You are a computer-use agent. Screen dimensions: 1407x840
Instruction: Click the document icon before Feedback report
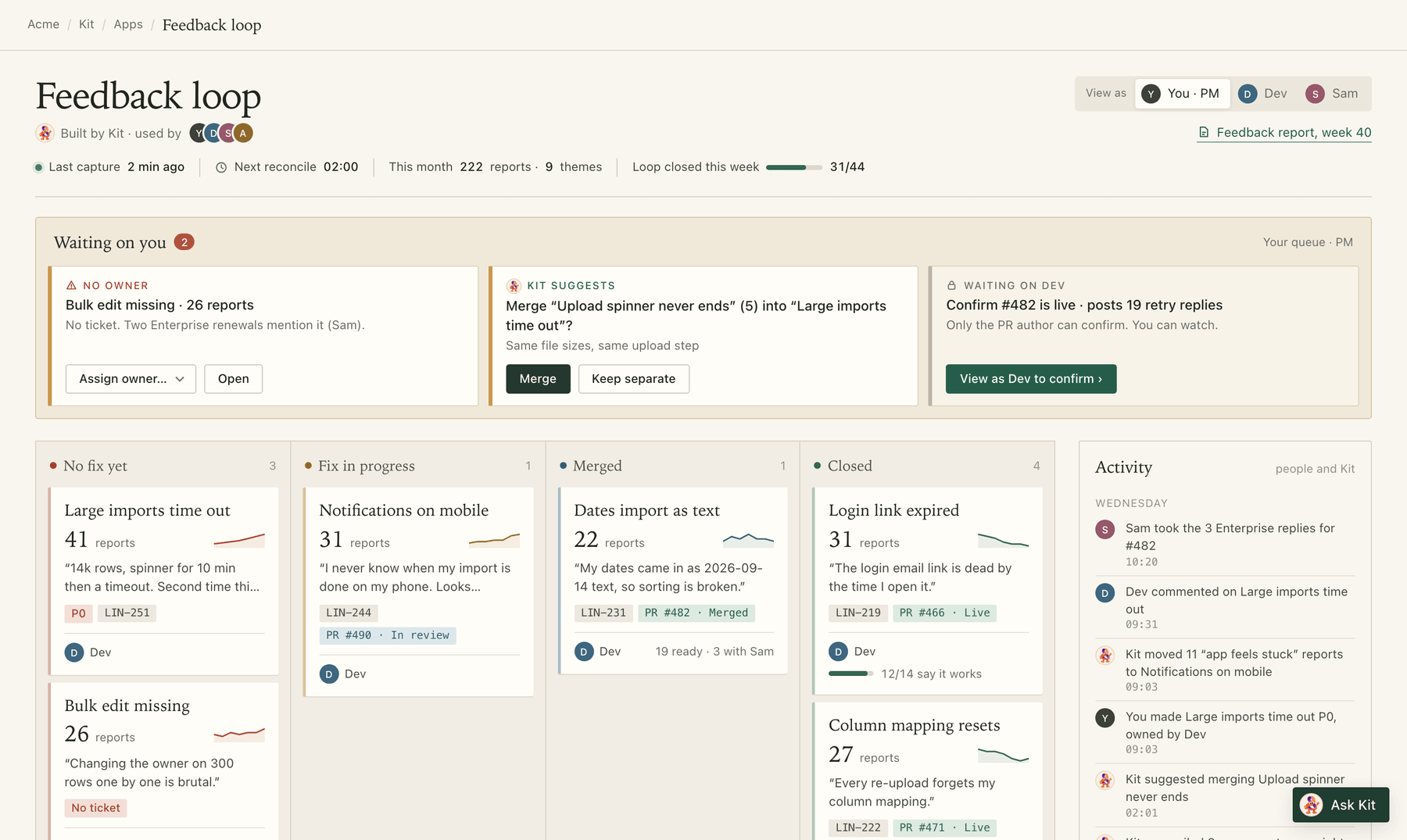point(1204,133)
